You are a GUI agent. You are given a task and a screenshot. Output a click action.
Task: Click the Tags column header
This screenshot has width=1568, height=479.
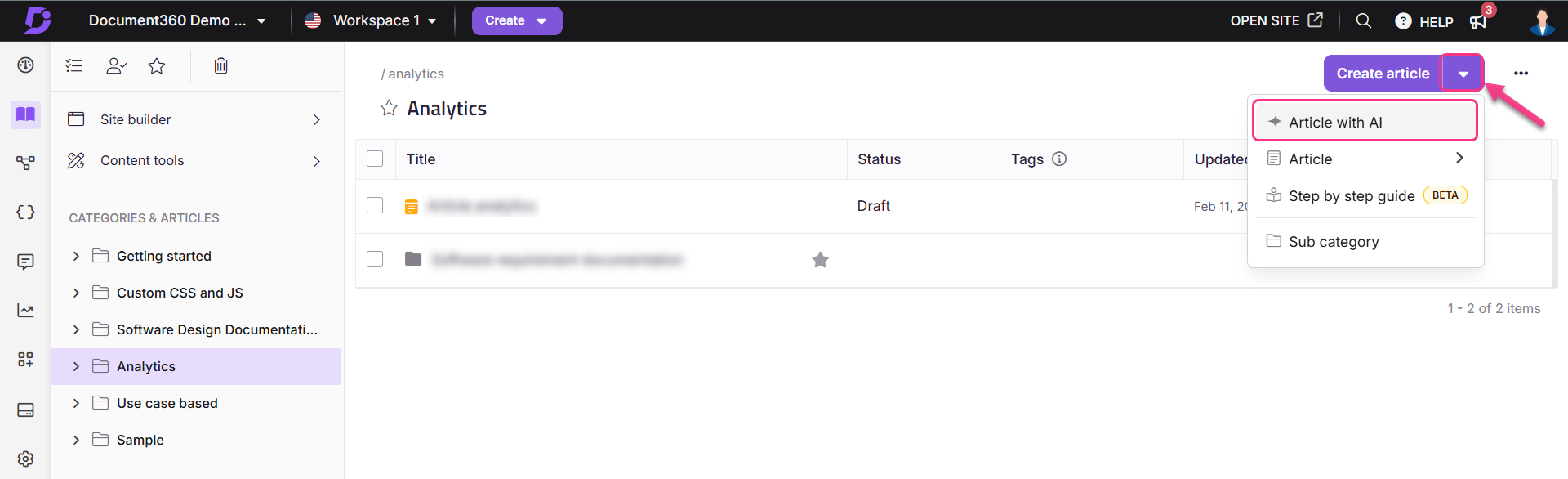click(1027, 159)
